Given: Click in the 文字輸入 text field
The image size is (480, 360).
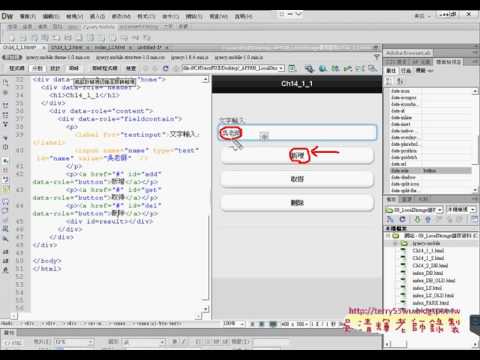Looking at the screenshot, I should coord(297,133).
